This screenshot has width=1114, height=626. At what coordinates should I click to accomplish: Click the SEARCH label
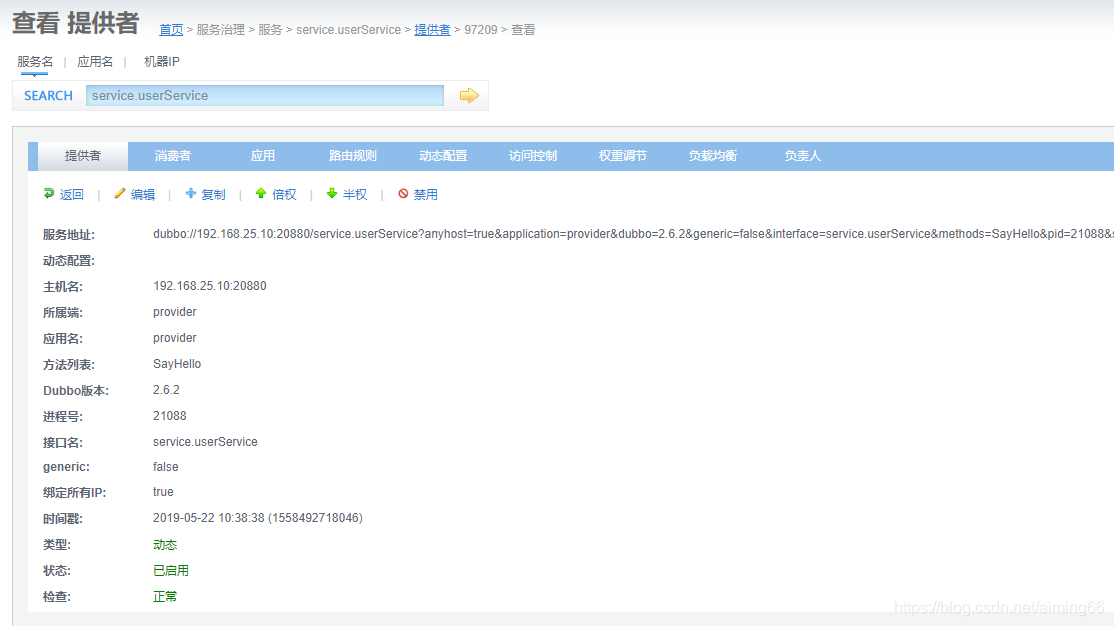(48, 95)
